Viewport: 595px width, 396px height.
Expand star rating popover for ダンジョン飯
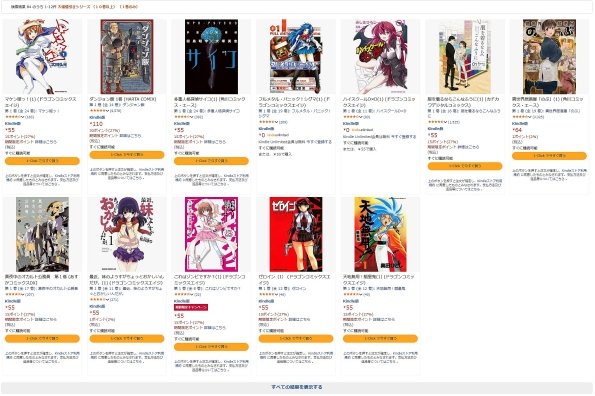(108, 111)
